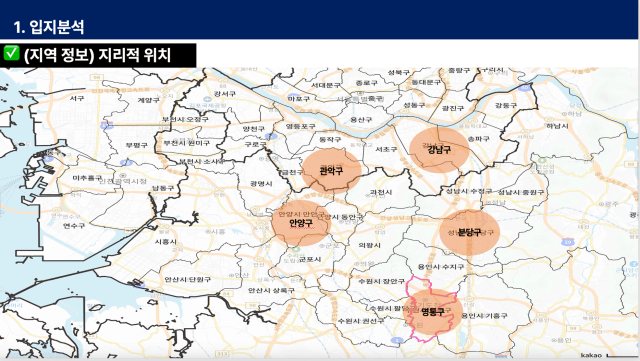
Task: Click the 강동구 map label
Action: click(x=506, y=105)
